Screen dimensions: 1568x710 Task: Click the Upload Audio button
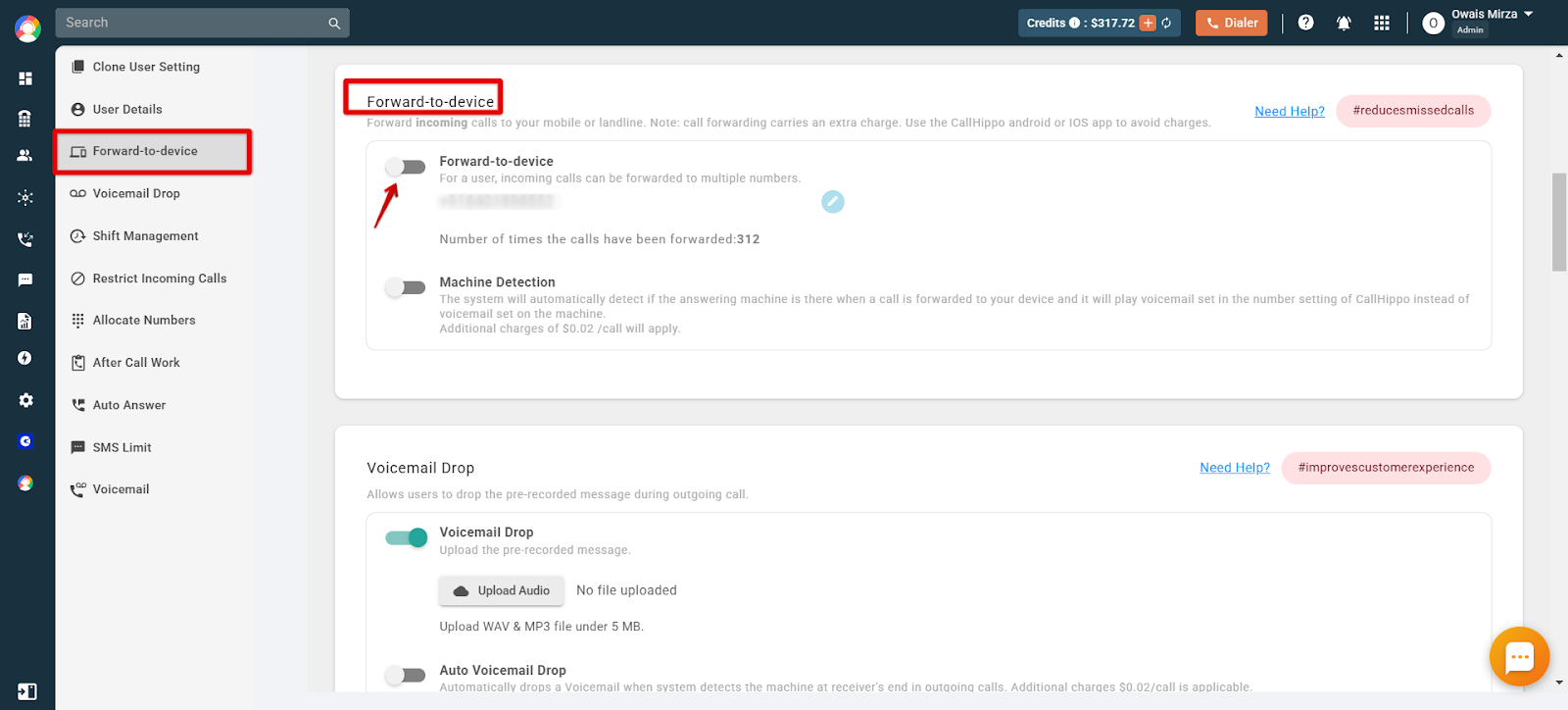[501, 590]
